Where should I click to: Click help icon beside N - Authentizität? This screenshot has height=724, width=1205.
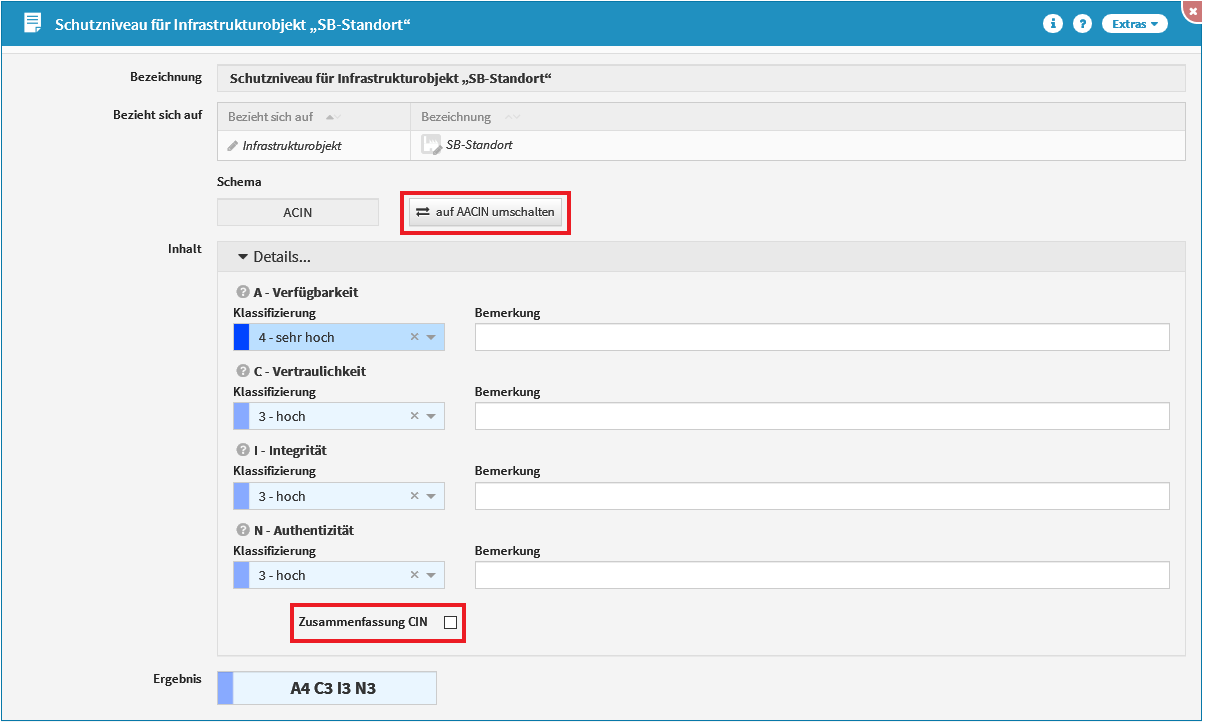[242, 530]
